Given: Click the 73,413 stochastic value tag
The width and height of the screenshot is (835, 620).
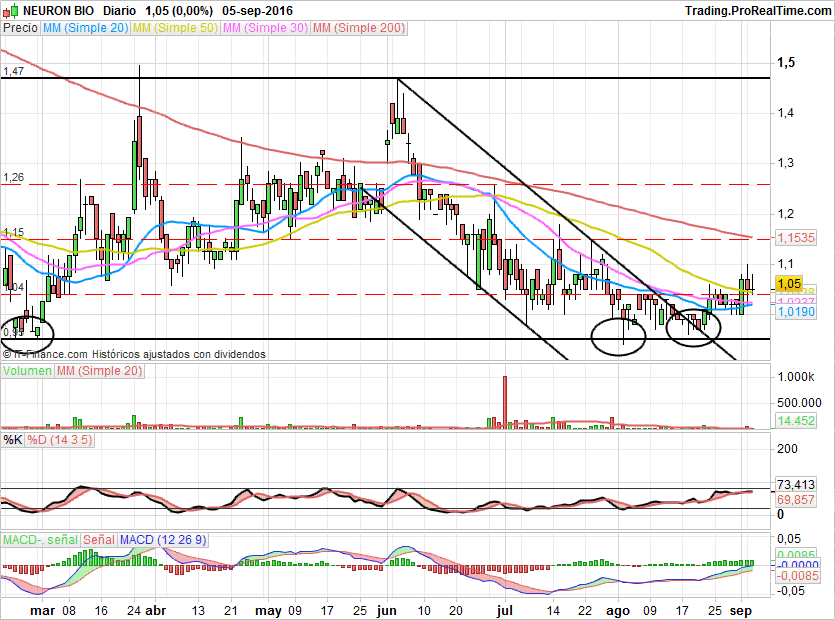Looking at the screenshot, I should tap(796, 485).
